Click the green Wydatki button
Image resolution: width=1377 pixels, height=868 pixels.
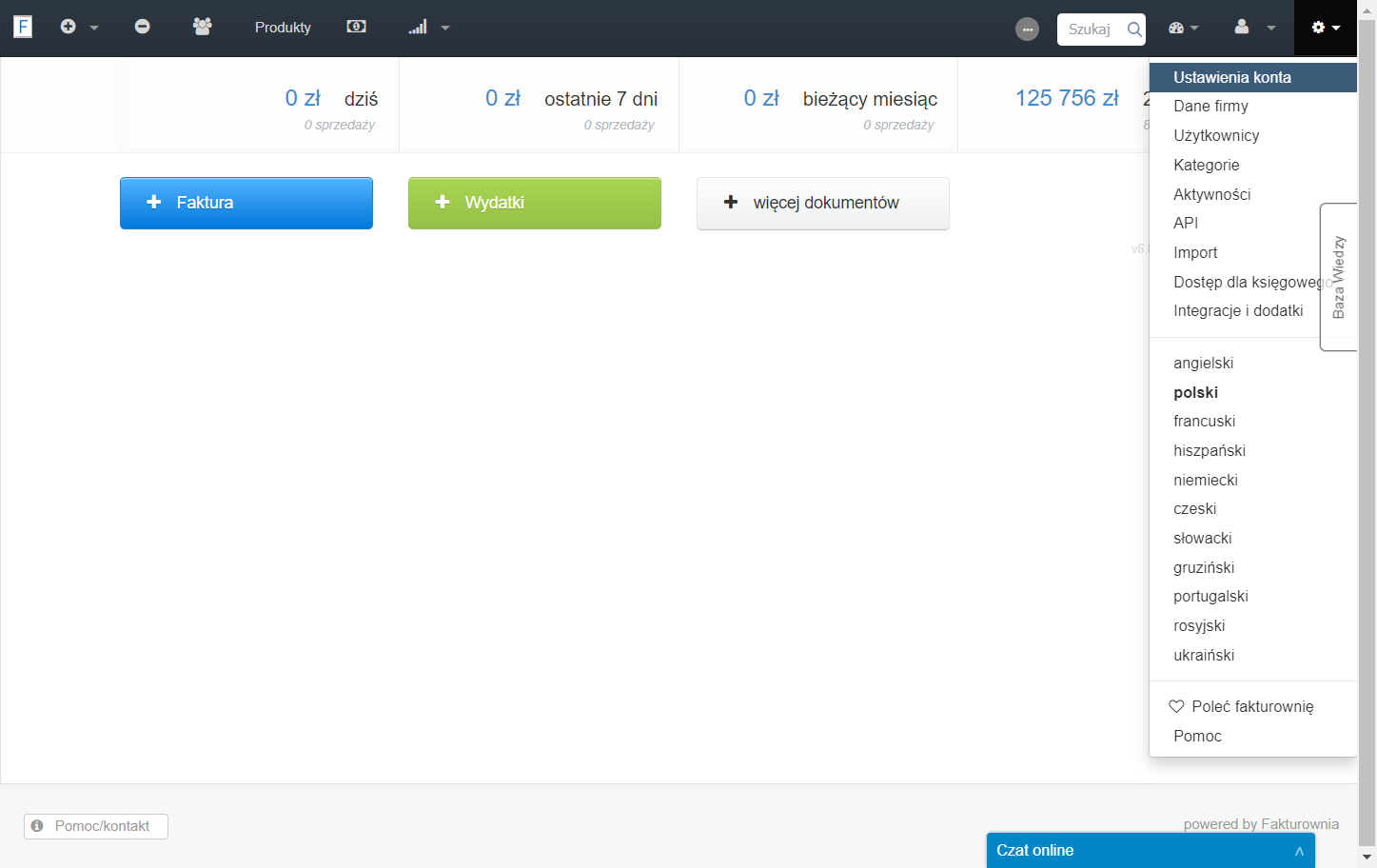tap(535, 203)
